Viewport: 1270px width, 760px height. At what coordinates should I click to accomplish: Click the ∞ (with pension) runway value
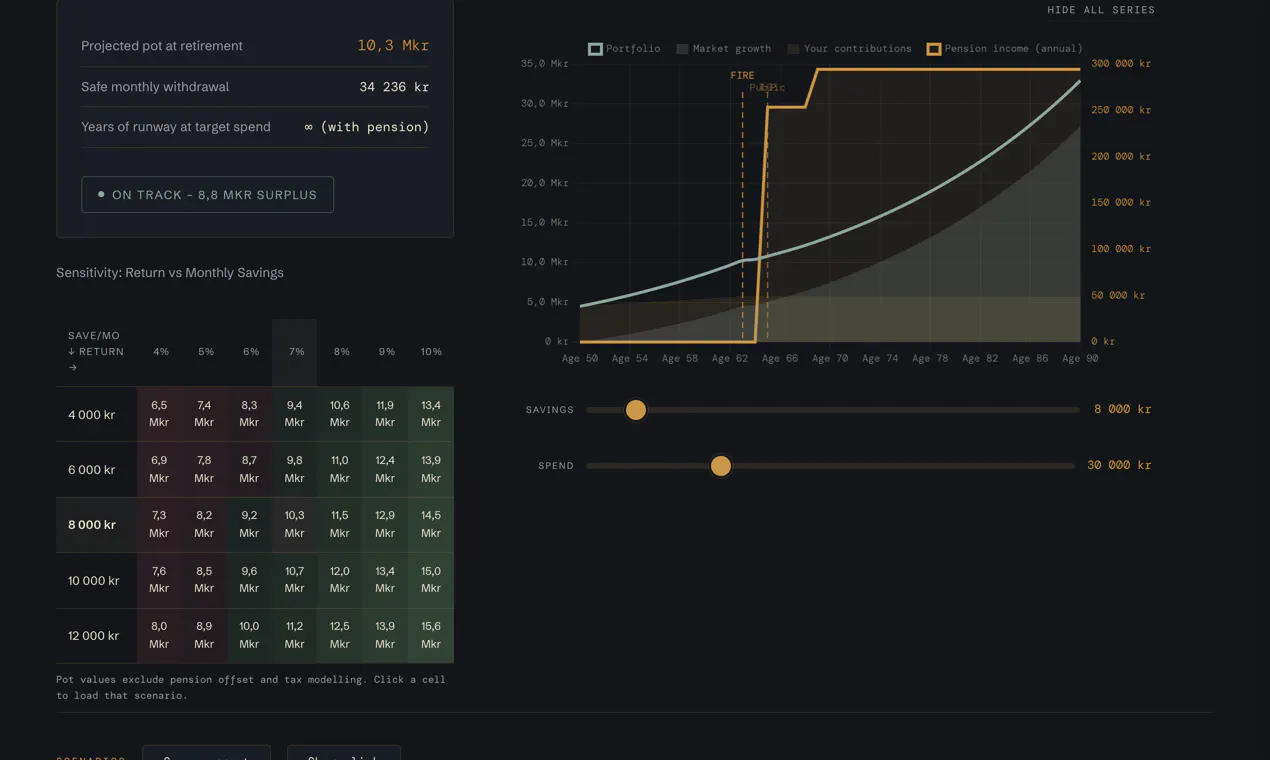pos(366,127)
